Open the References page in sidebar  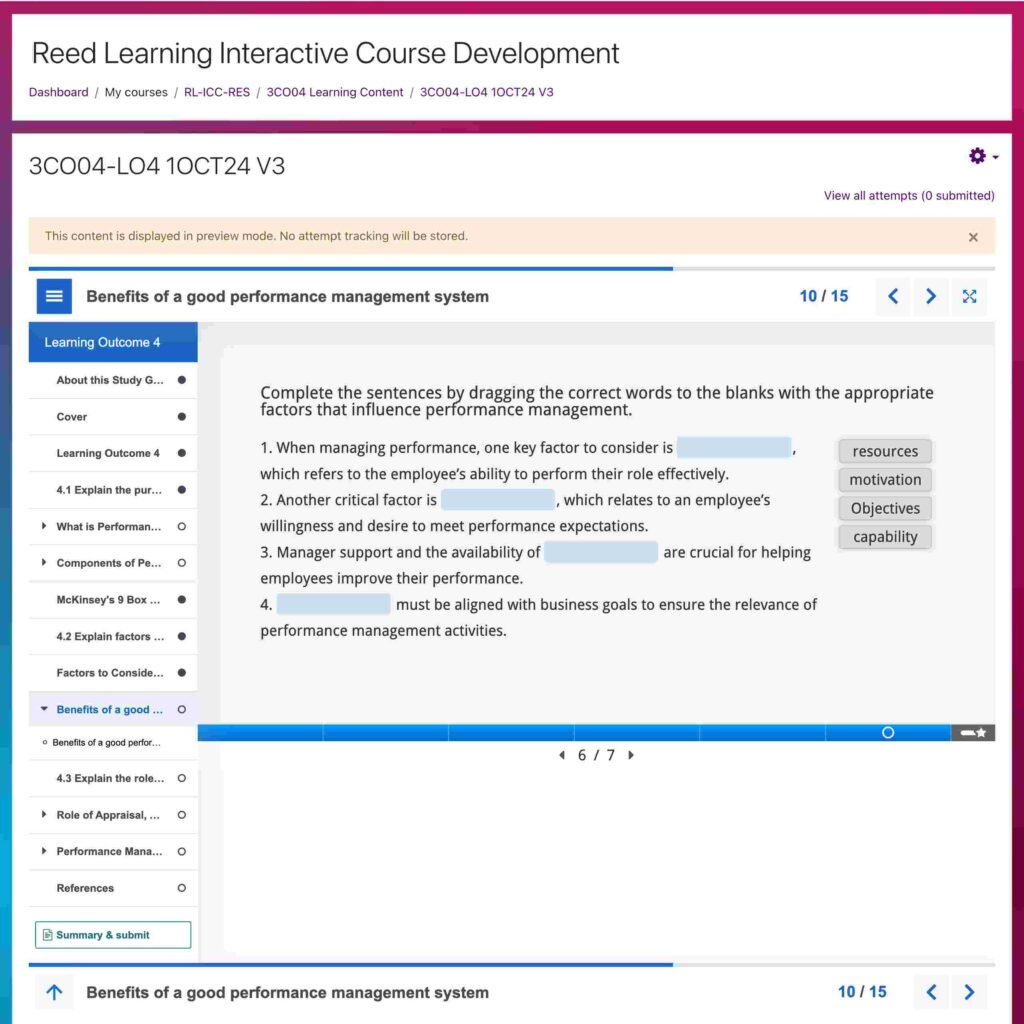[x=85, y=888]
